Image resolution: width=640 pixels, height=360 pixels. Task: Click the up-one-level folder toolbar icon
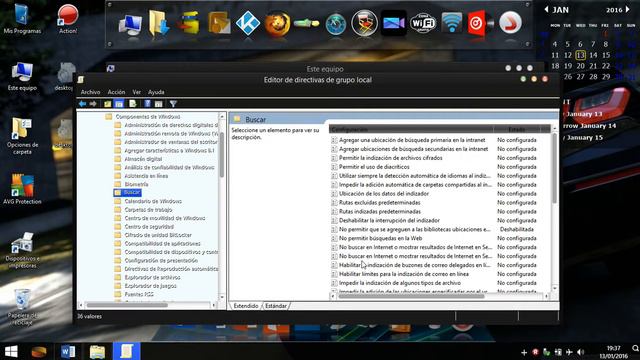pyautogui.click(x=107, y=104)
